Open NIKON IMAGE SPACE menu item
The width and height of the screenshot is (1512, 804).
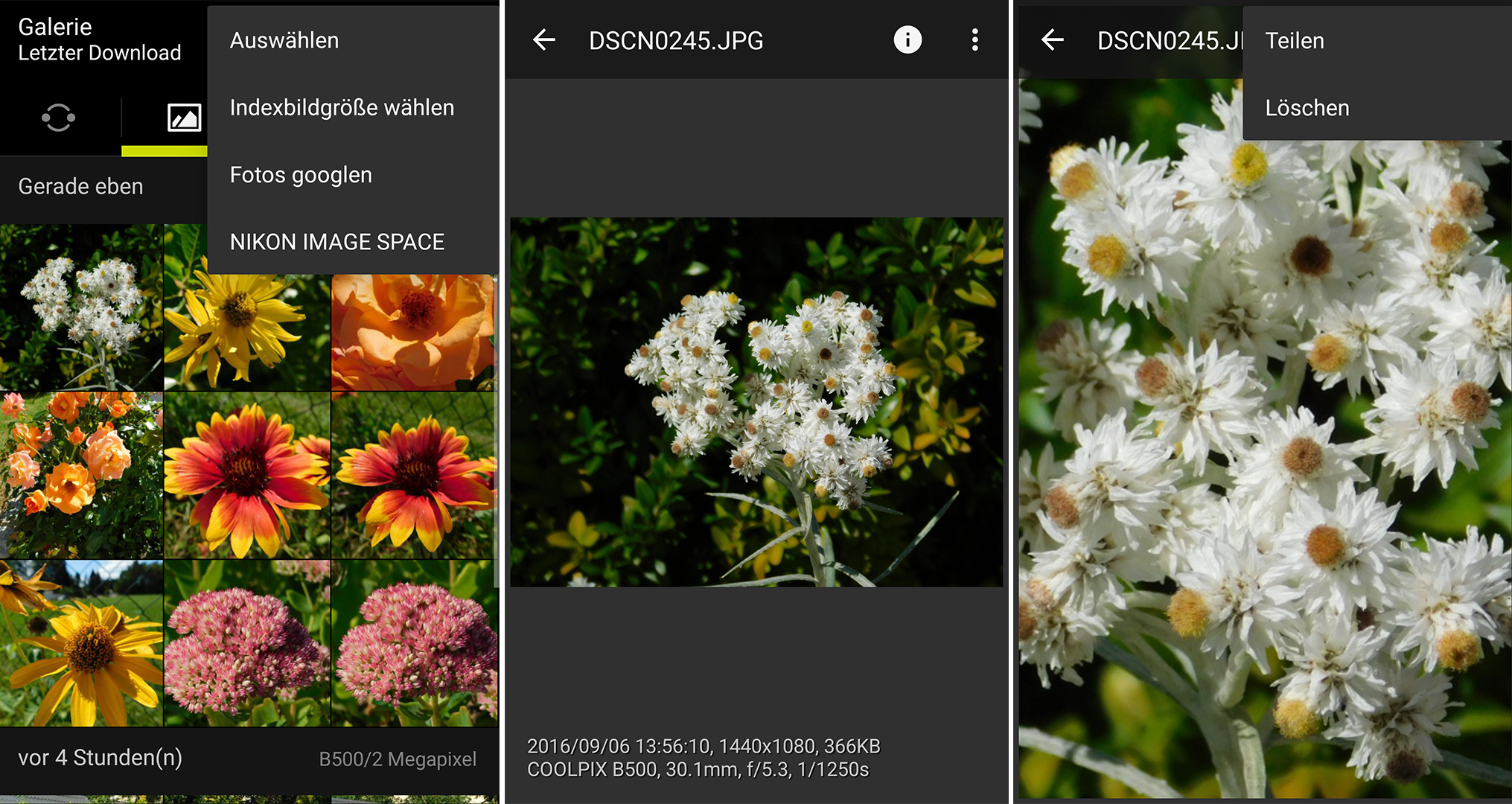click(336, 242)
